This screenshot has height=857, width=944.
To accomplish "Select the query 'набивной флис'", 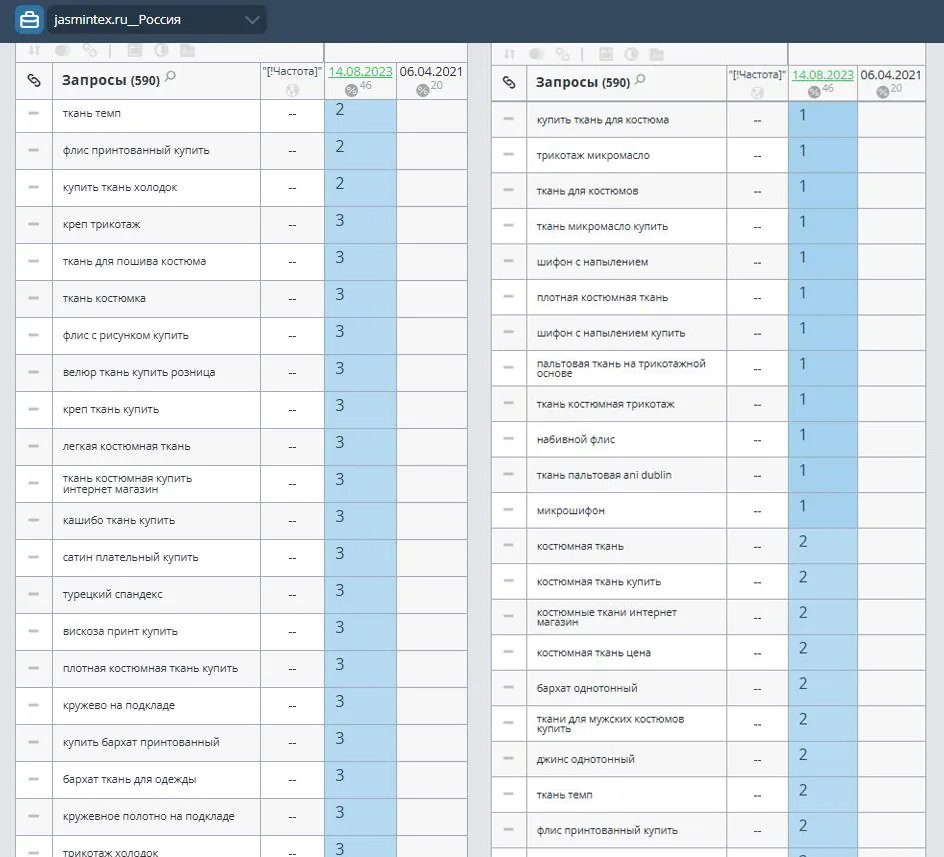I will tap(576, 440).
